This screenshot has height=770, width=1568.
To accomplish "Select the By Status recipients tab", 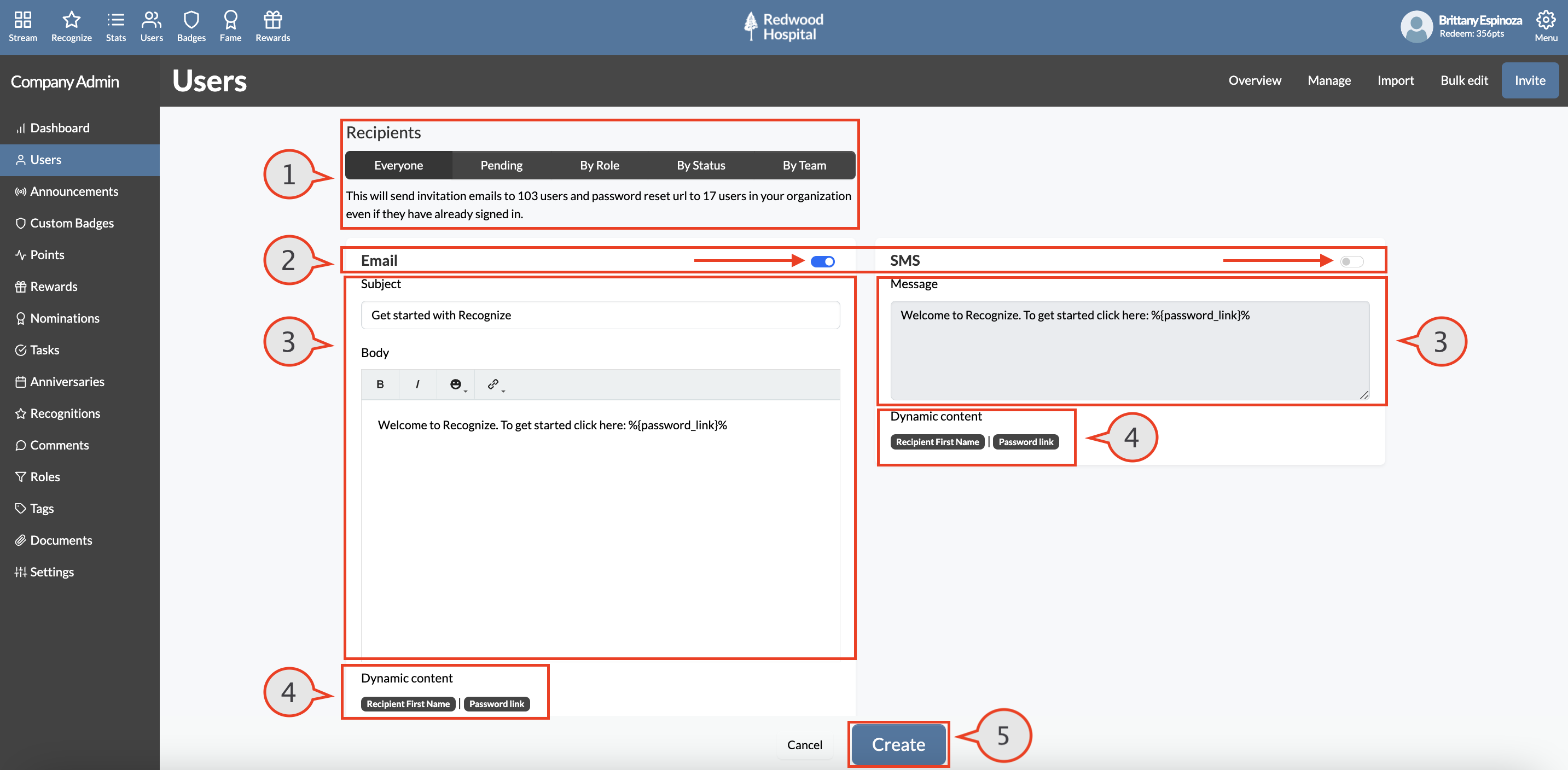I will pyautogui.click(x=701, y=166).
